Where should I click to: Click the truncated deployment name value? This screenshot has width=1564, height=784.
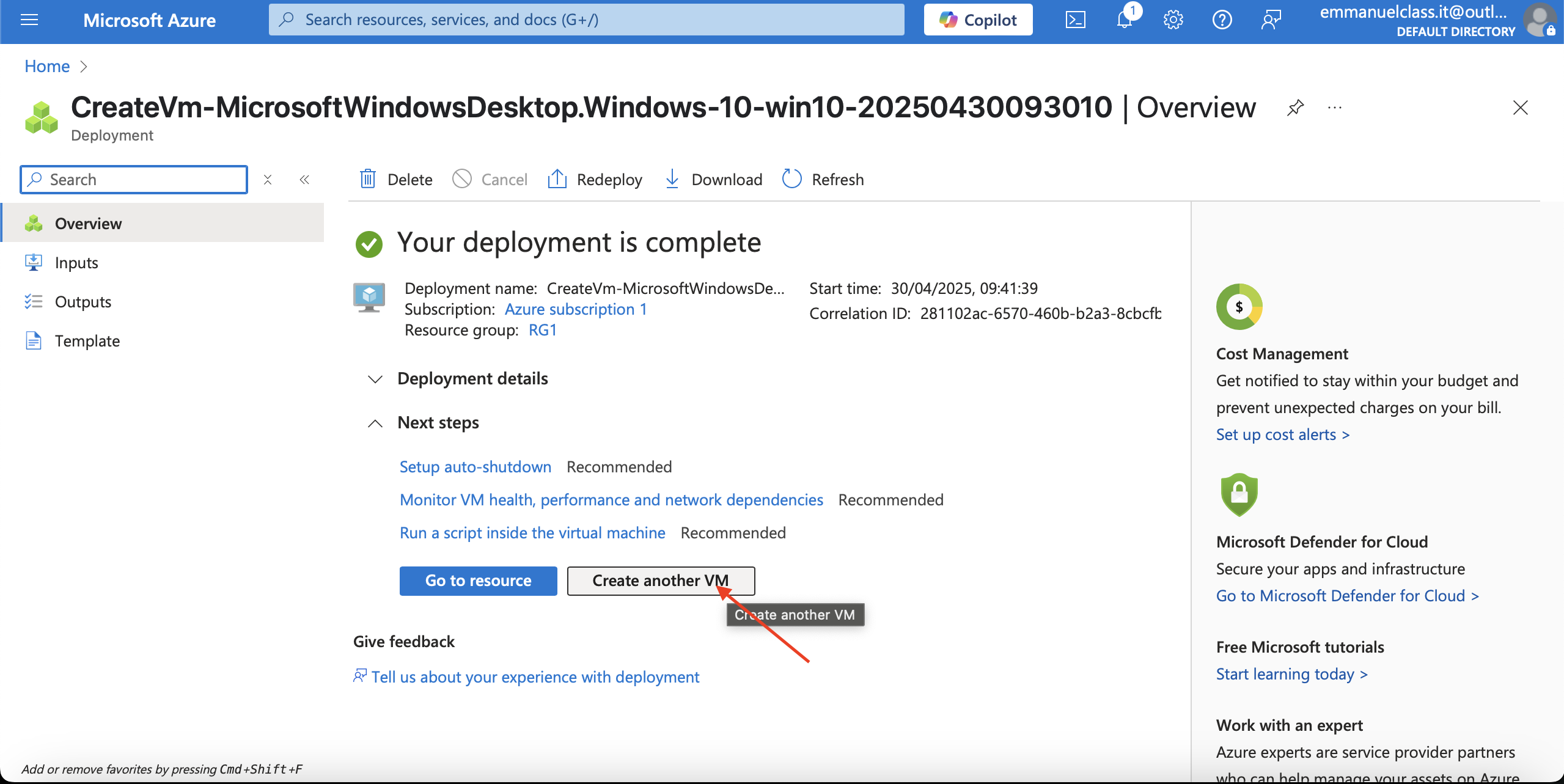pyautogui.click(x=666, y=288)
